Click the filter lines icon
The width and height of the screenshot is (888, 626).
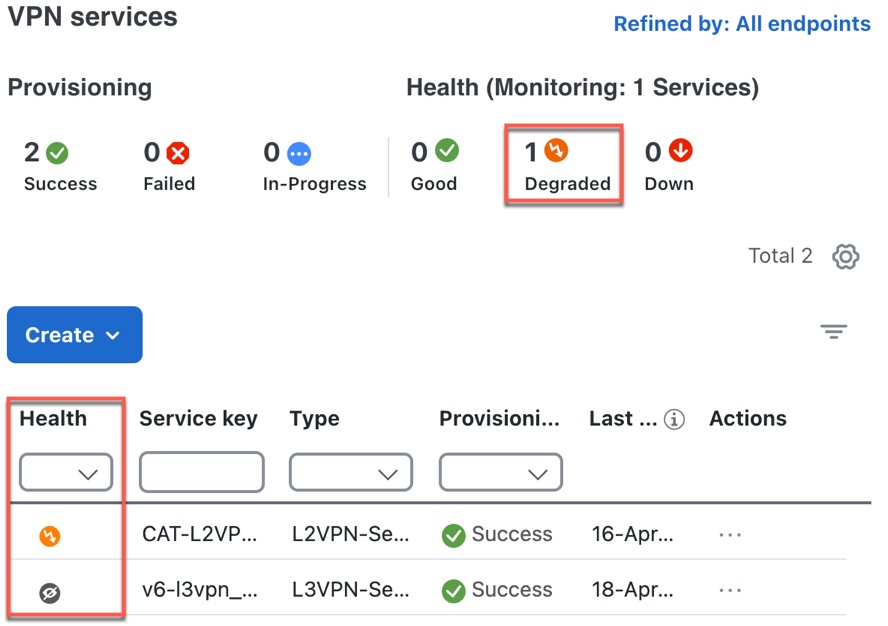pyautogui.click(x=833, y=331)
